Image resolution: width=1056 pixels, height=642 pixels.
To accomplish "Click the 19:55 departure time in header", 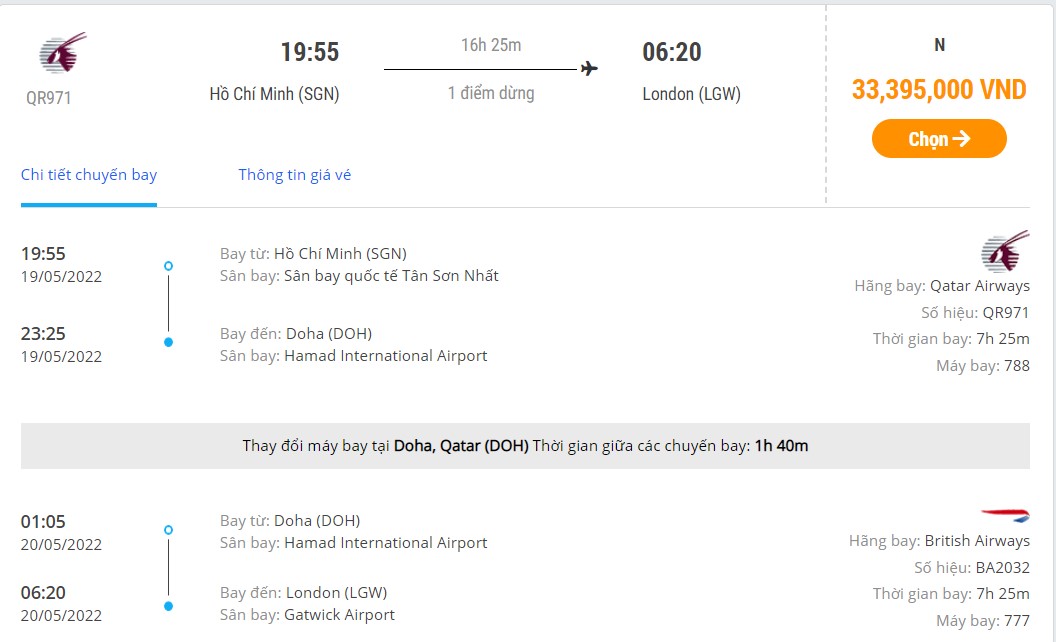I will click(x=309, y=52).
